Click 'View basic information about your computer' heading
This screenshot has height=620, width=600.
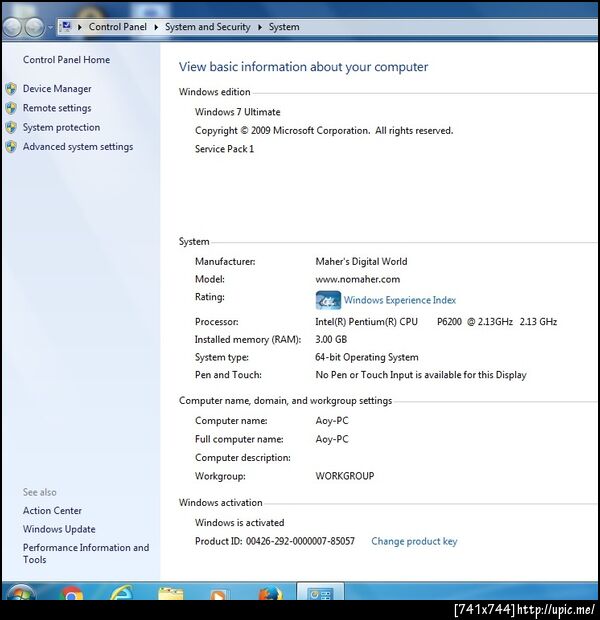coord(303,67)
